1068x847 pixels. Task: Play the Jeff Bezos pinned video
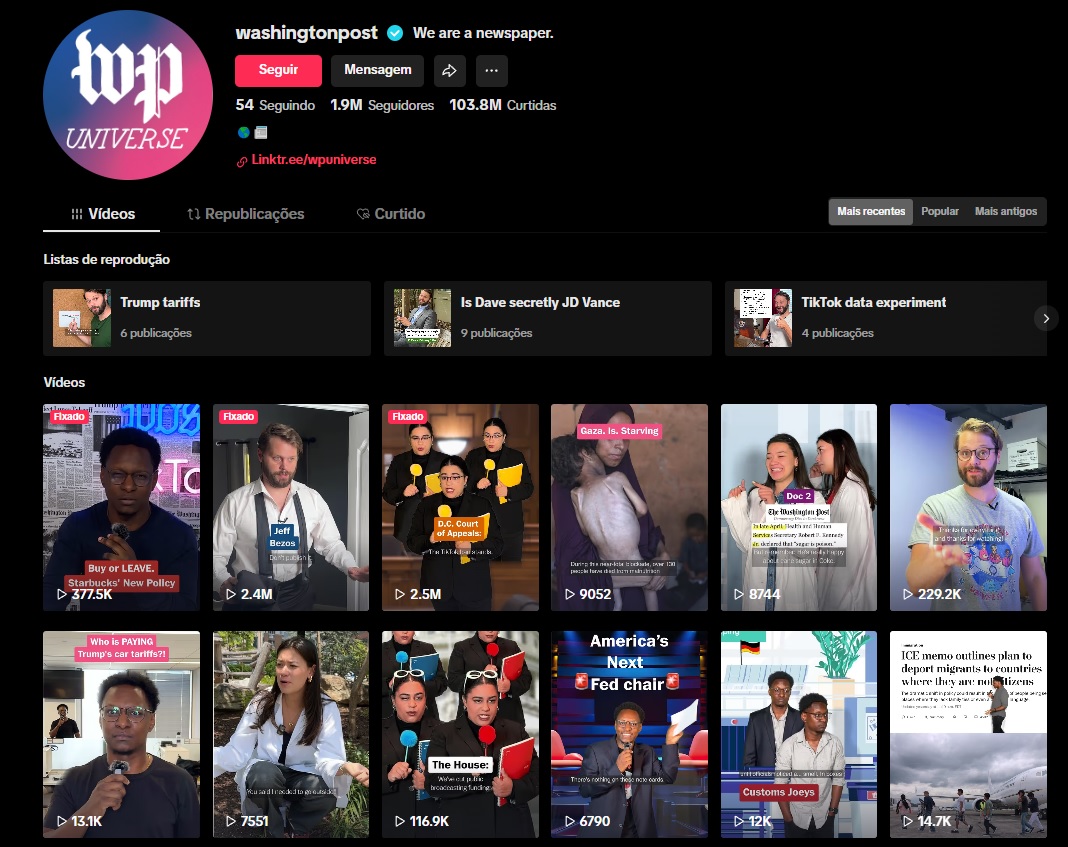coord(291,507)
